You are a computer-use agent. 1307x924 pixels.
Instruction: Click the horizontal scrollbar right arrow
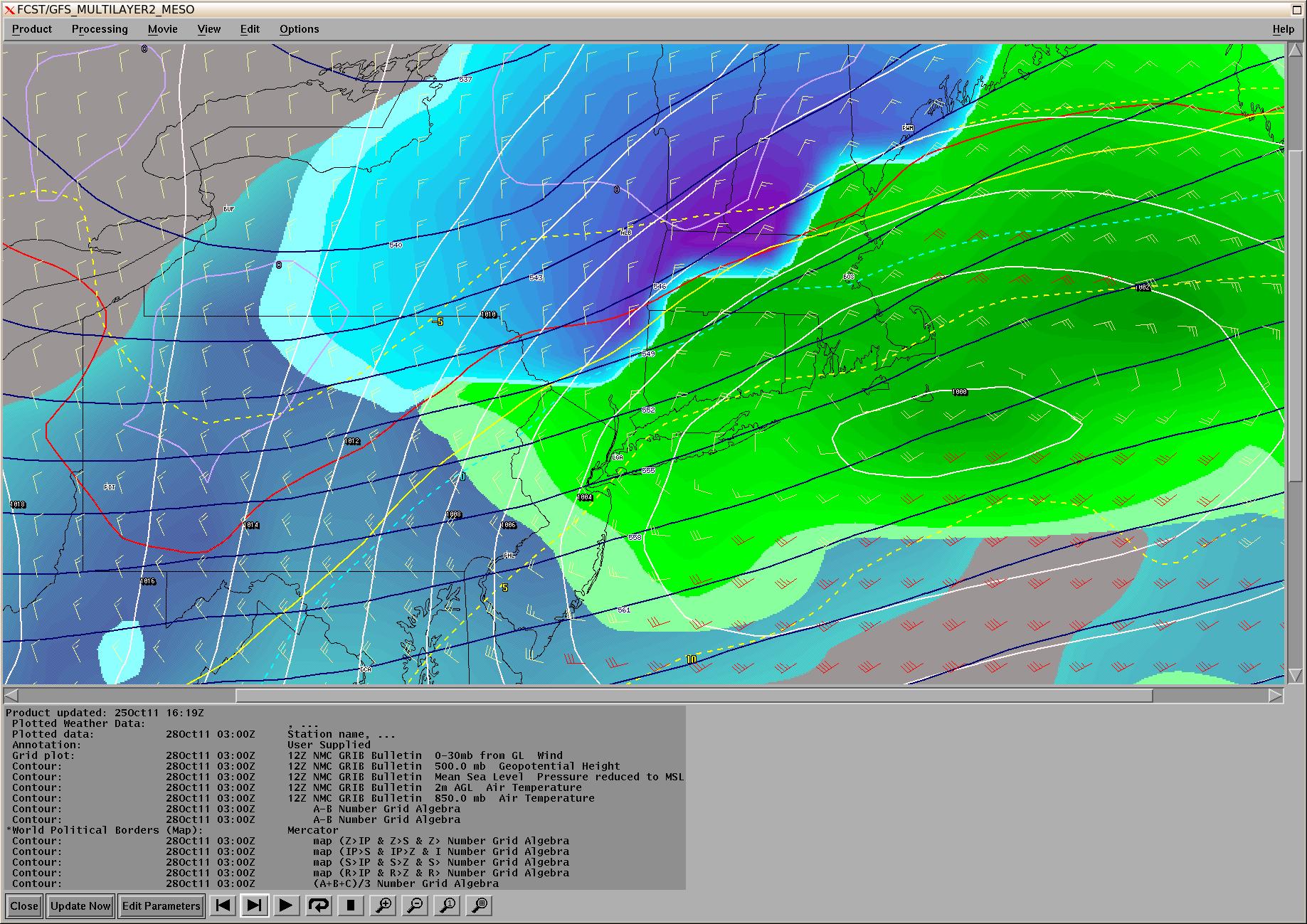coord(1276,695)
